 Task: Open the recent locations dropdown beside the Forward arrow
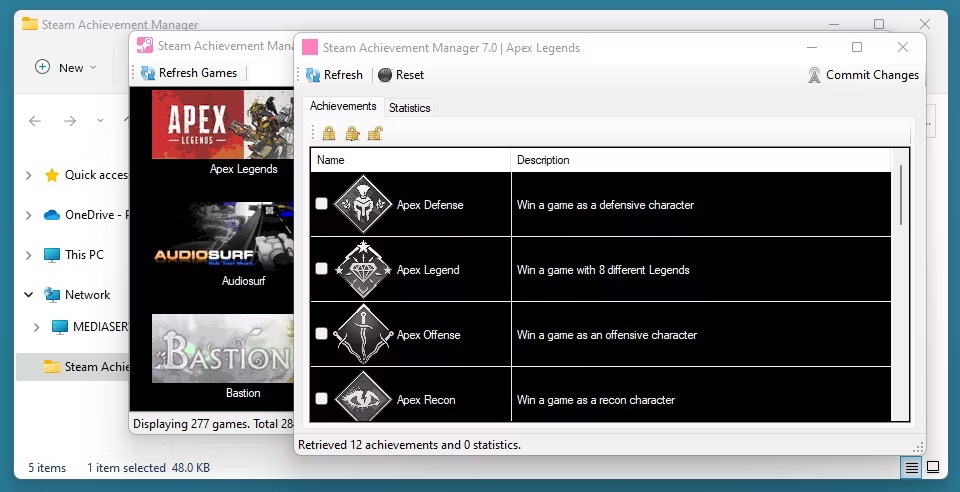point(100,121)
